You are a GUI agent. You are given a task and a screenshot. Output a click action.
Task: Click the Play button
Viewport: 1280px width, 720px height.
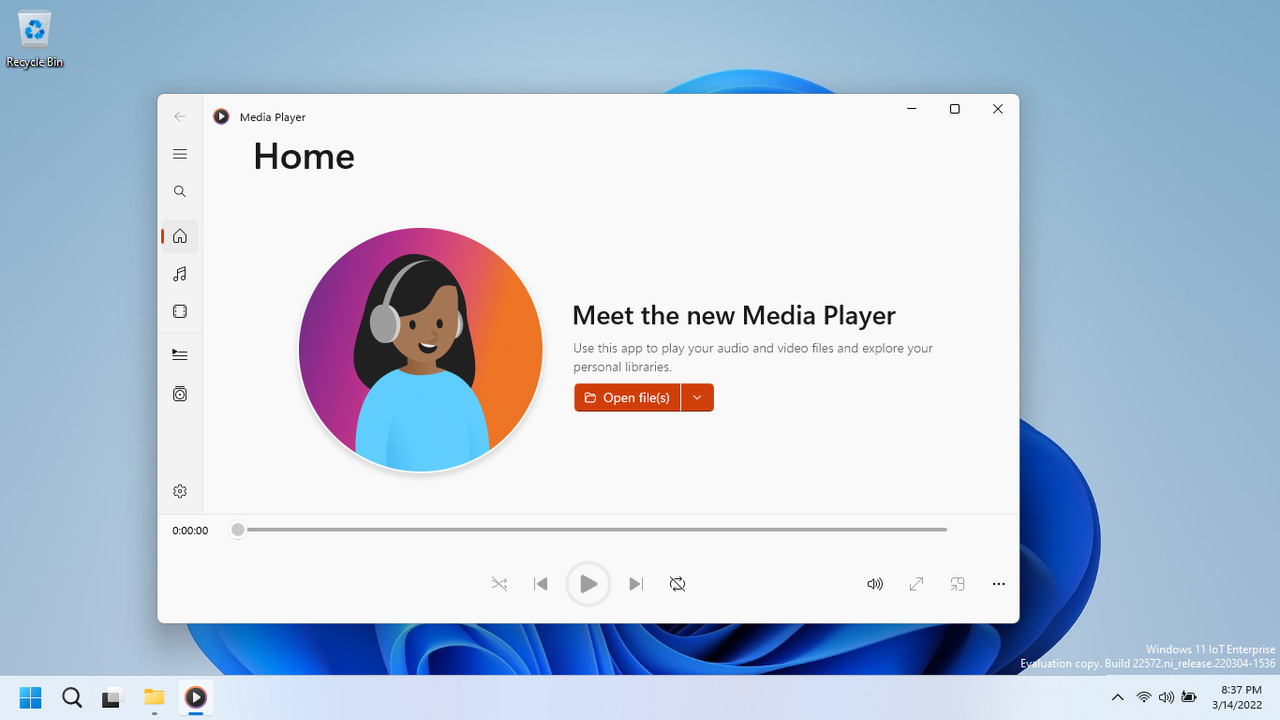(588, 584)
